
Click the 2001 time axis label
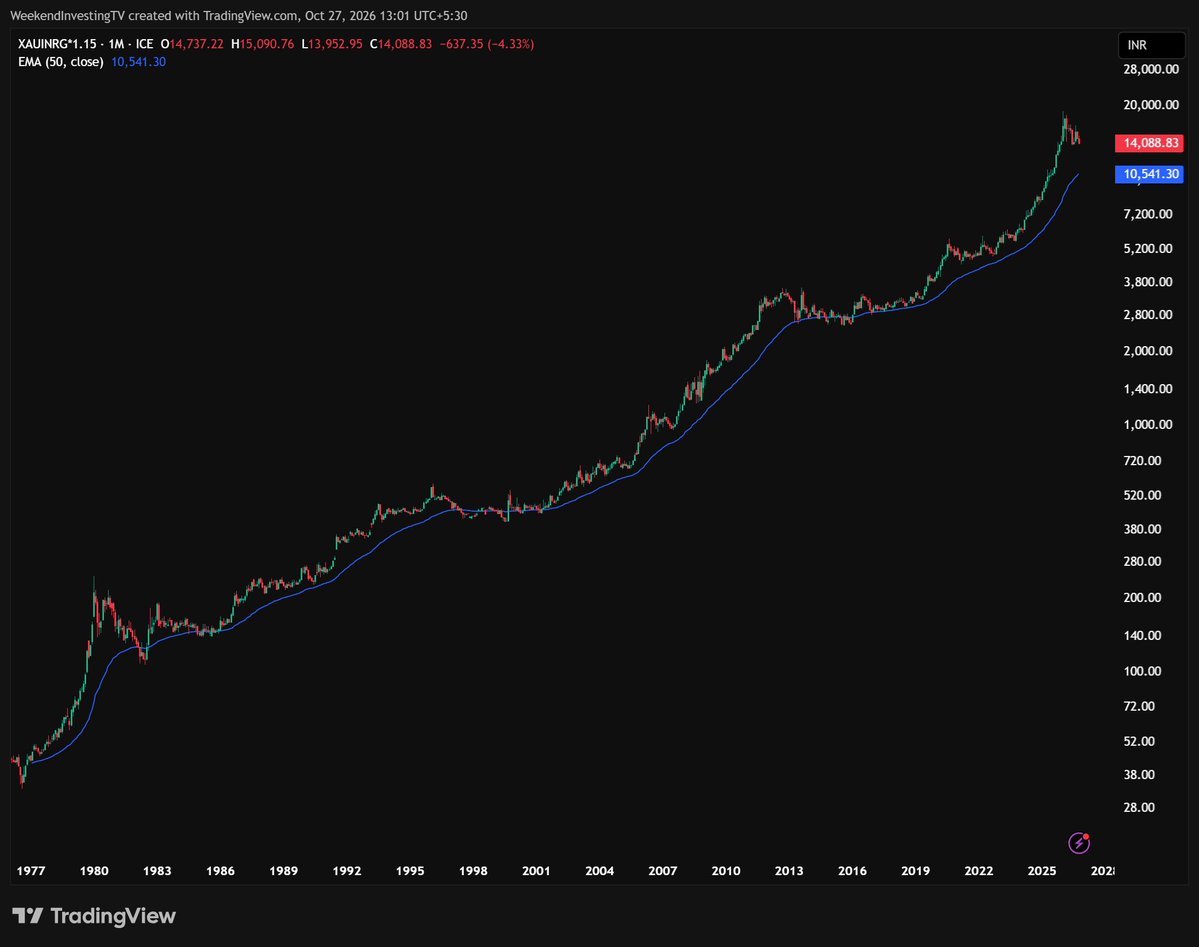pyautogui.click(x=536, y=871)
